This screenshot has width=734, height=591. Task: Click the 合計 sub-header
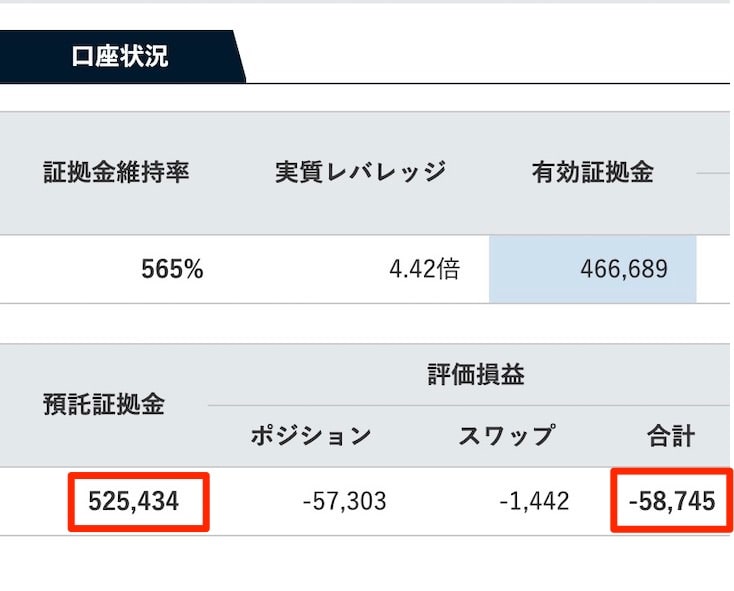671,436
